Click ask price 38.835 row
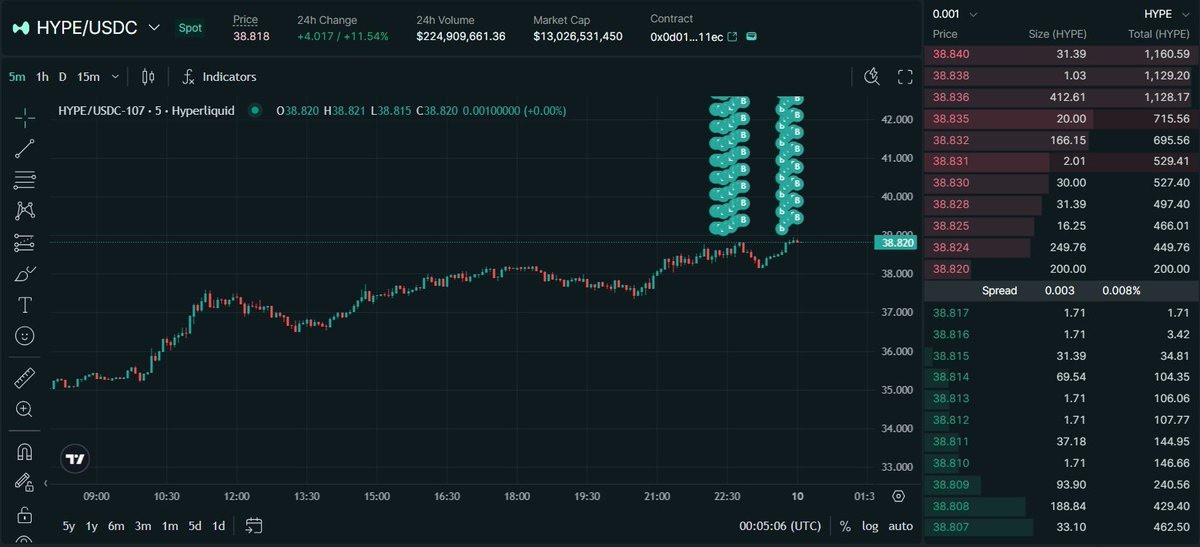 pyautogui.click(x=1061, y=118)
